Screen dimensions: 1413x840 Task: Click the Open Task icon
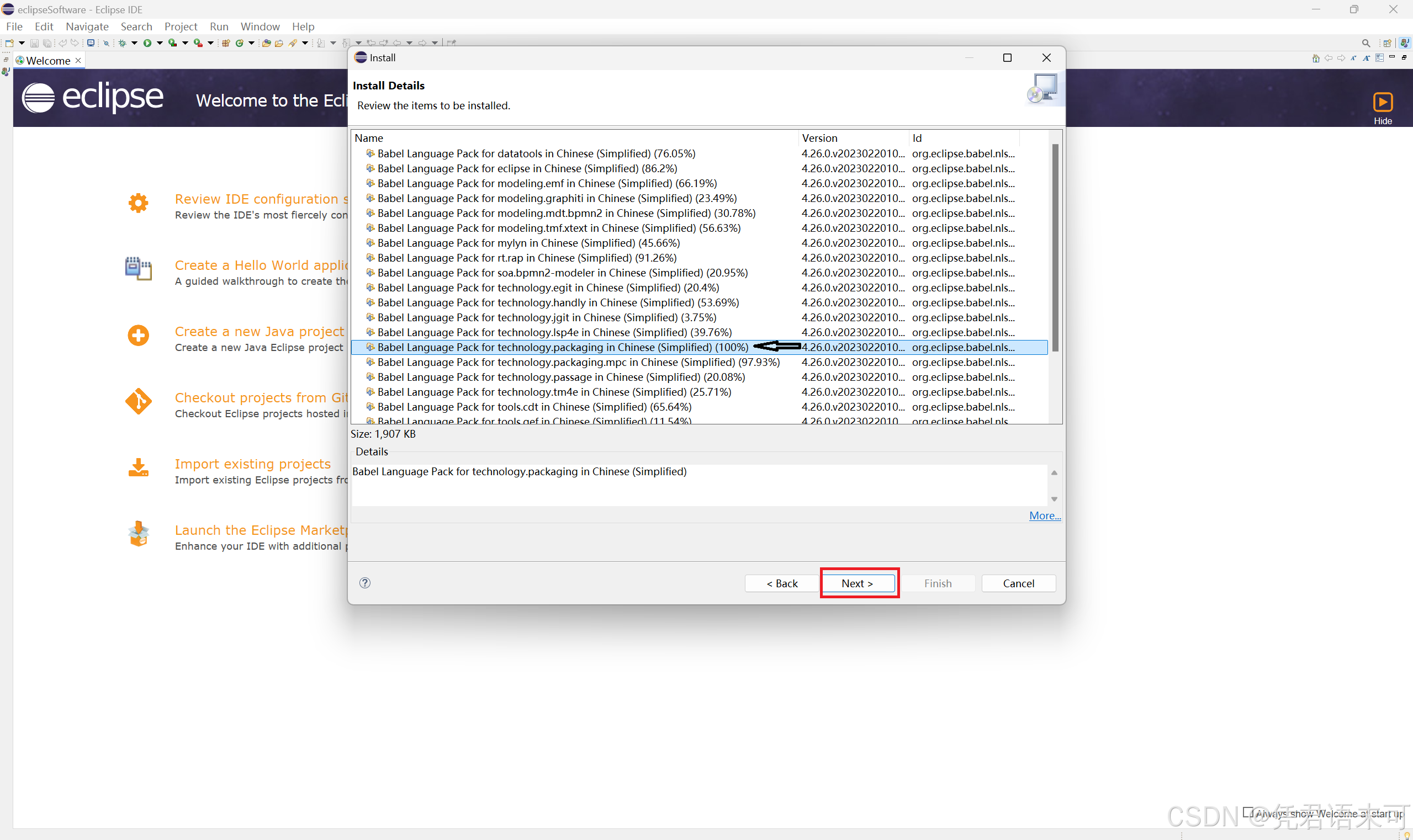279,43
